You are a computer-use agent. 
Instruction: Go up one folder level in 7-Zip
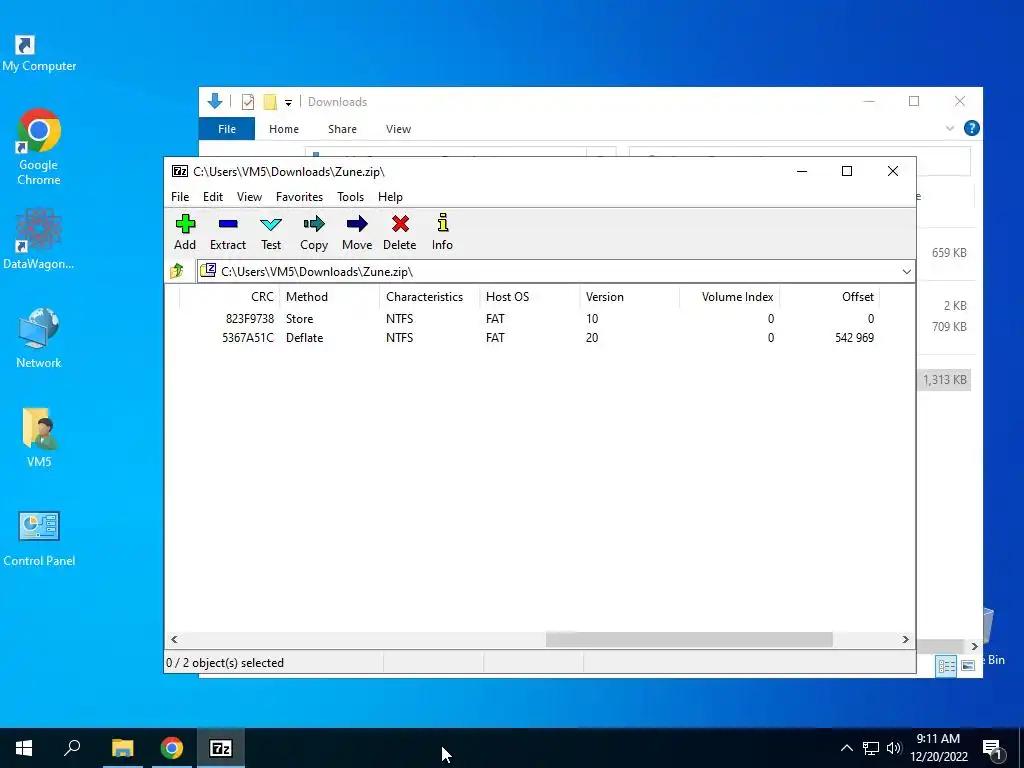pyautogui.click(x=177, y=271)
